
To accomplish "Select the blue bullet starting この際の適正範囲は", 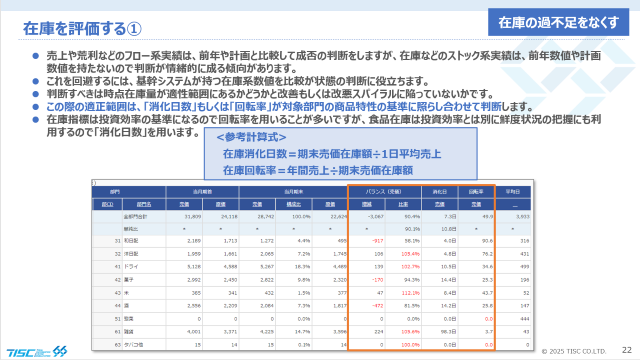I will [x=290, y=107].
